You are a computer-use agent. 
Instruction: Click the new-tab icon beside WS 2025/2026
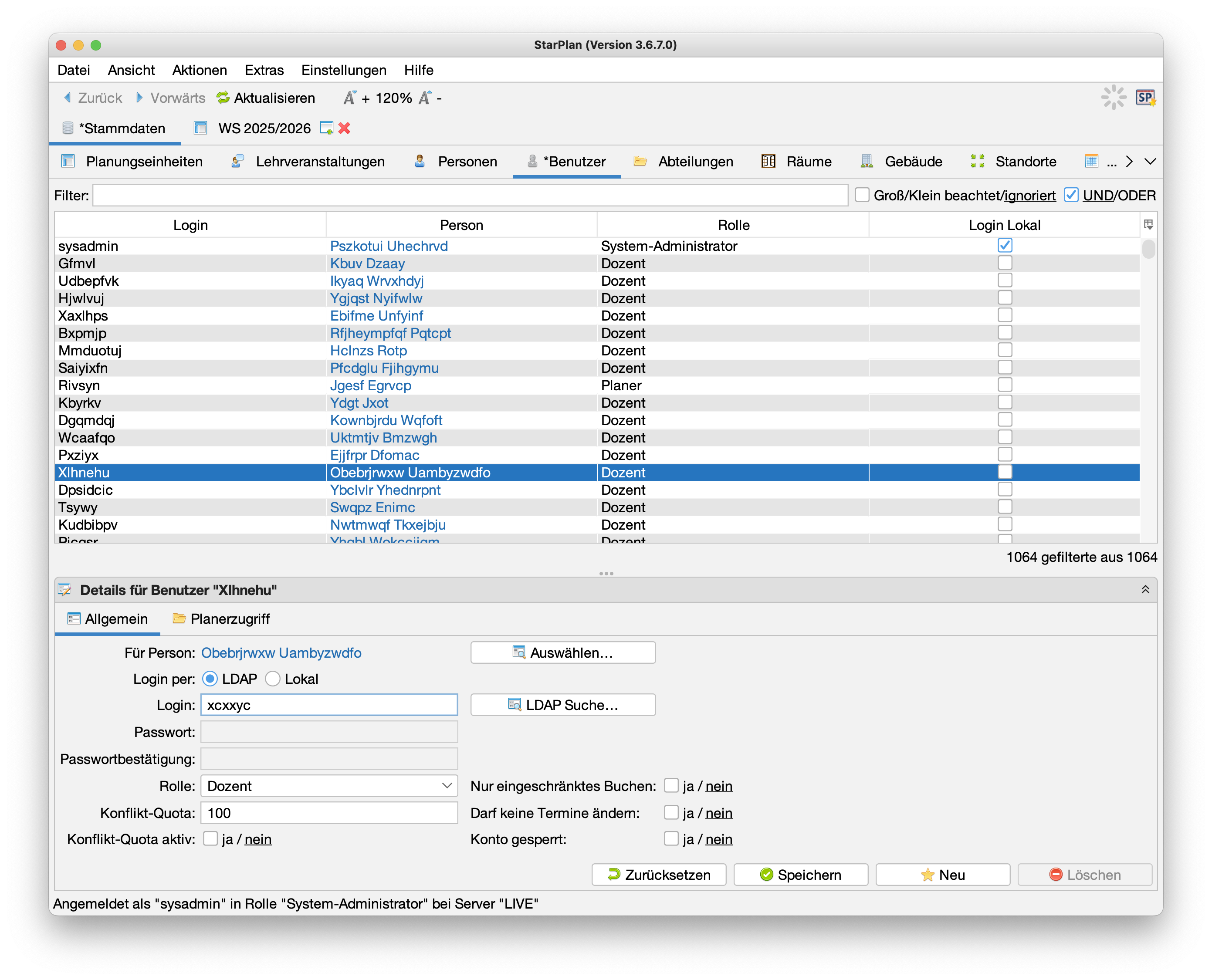pos(326,128)
